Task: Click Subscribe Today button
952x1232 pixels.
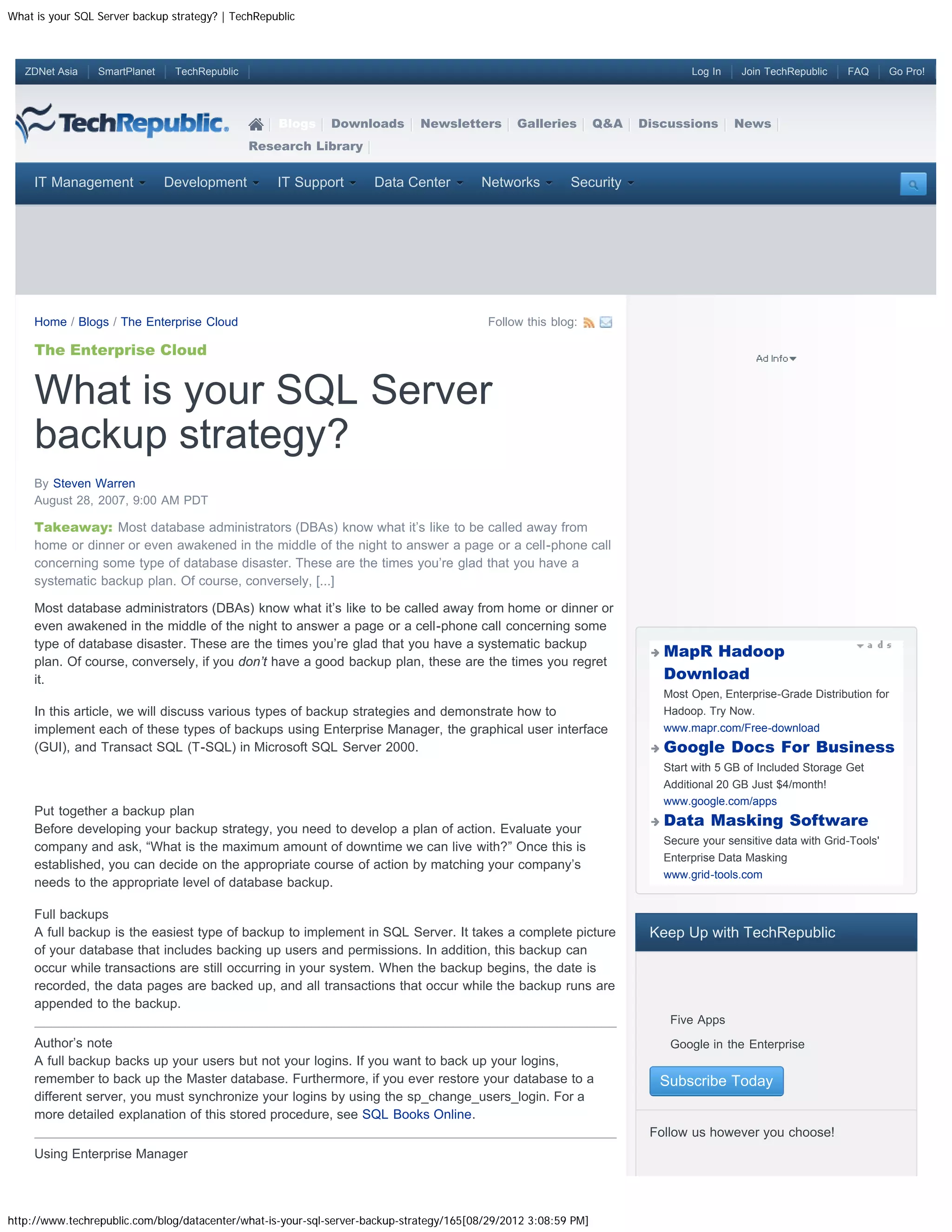Action: [716, 1081]
